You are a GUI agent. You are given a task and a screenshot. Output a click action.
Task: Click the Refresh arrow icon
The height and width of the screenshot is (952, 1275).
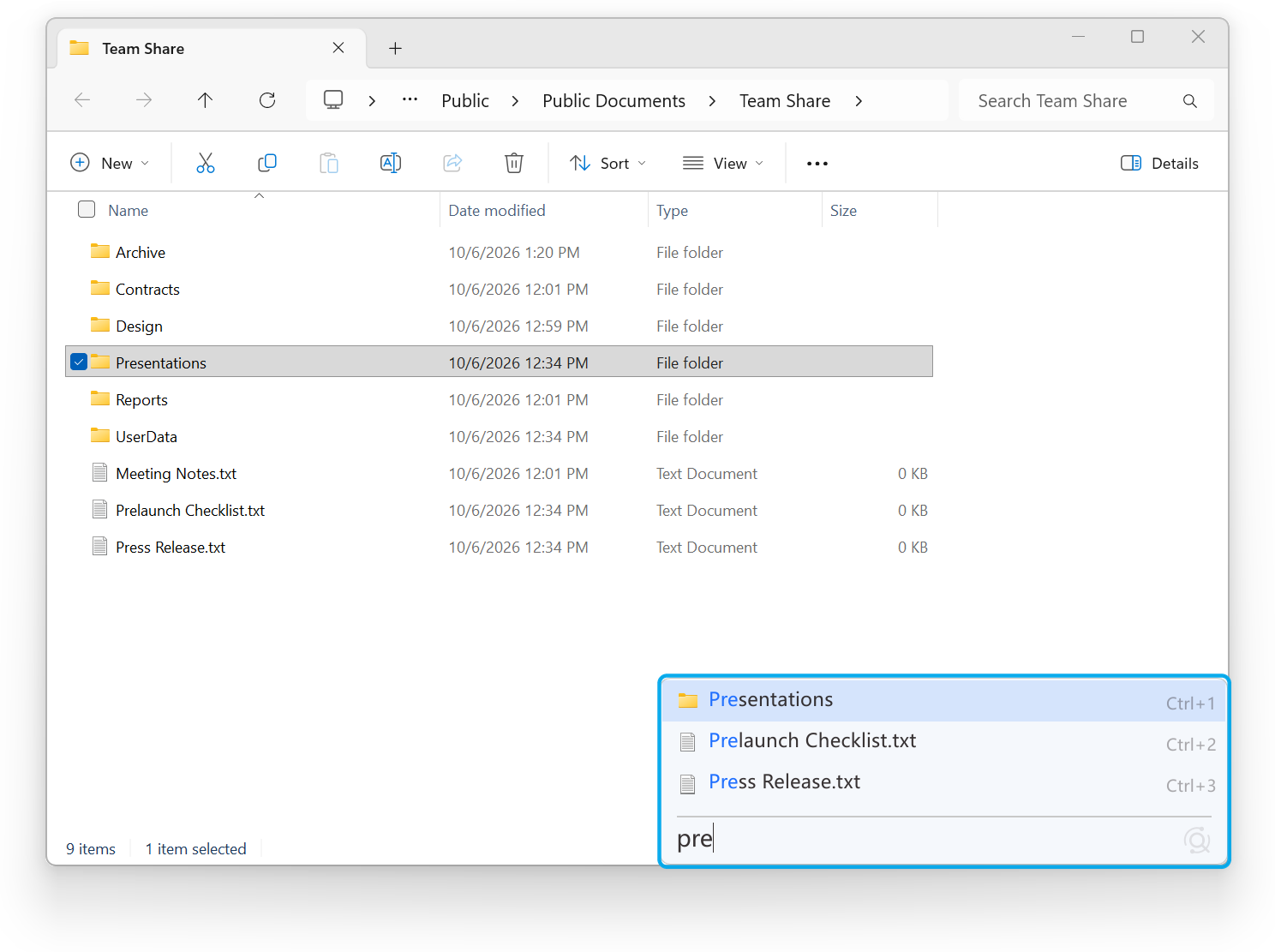[x=267, y=100]
